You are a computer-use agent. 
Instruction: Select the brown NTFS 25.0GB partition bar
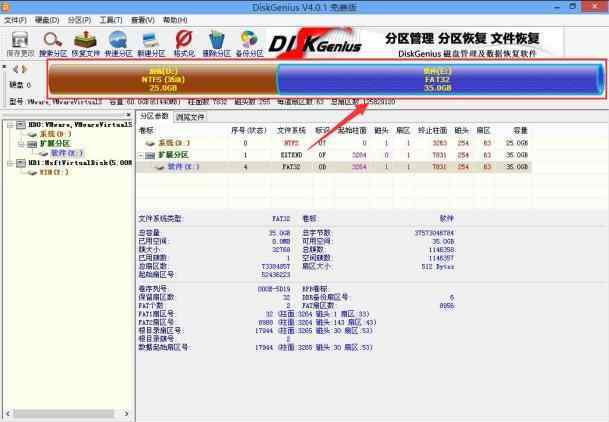[x=162, y=80]
